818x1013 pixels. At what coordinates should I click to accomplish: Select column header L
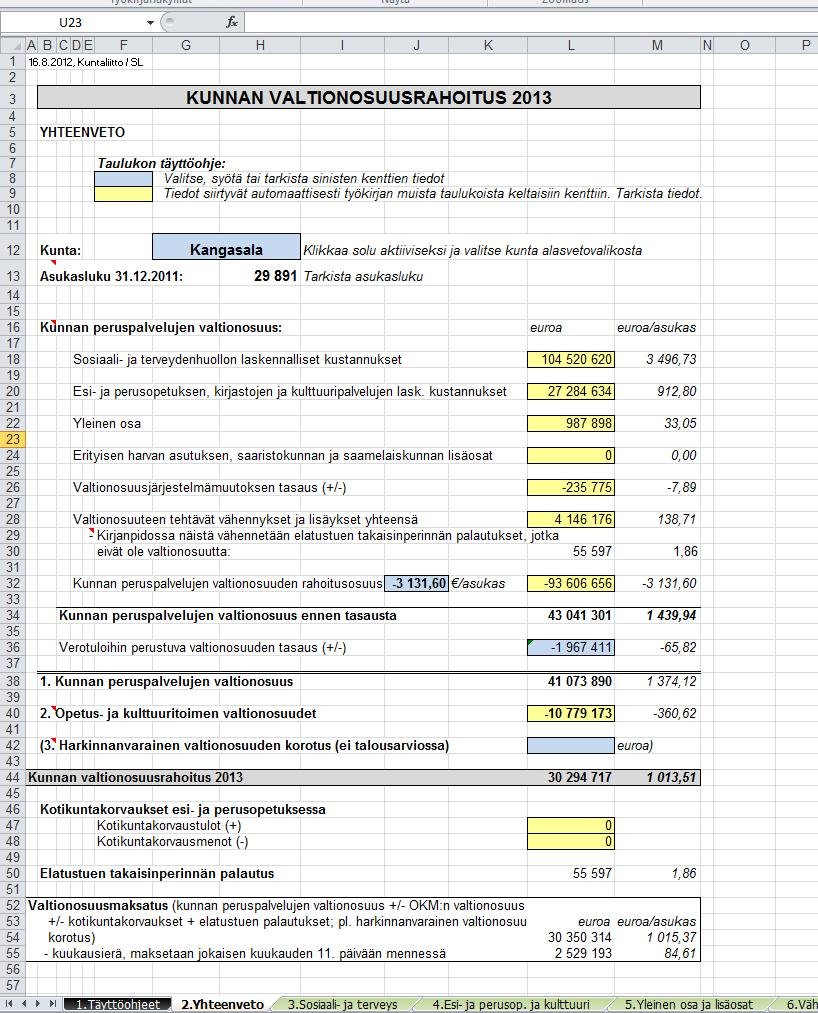(571, 45)
